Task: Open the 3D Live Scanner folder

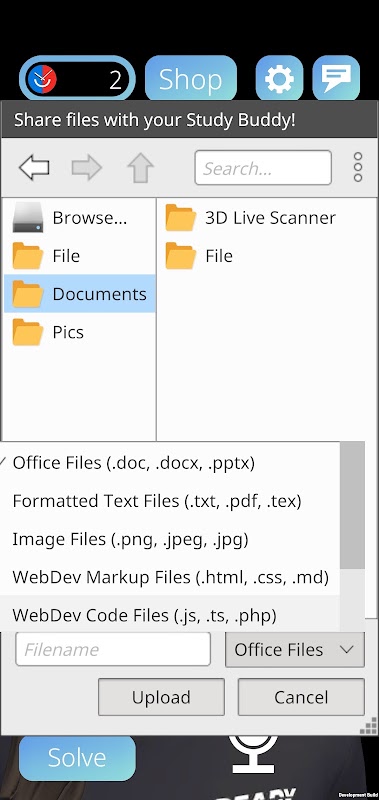Action: (250, 218)
